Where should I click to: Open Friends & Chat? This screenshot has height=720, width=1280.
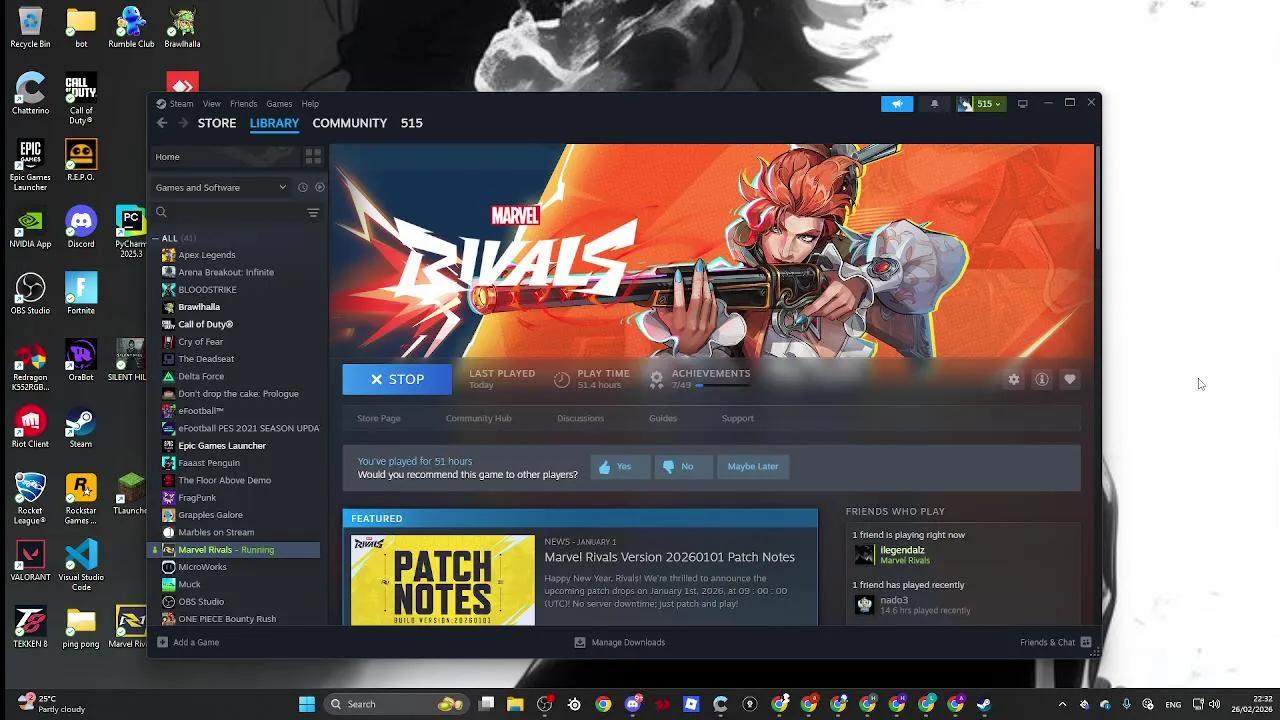pos(1056,643)
